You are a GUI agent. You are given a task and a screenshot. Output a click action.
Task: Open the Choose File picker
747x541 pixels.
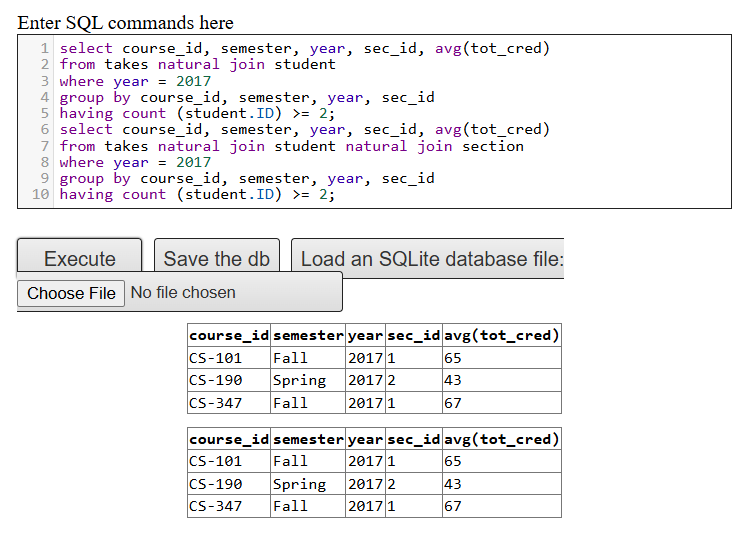(x=71, y=293)
